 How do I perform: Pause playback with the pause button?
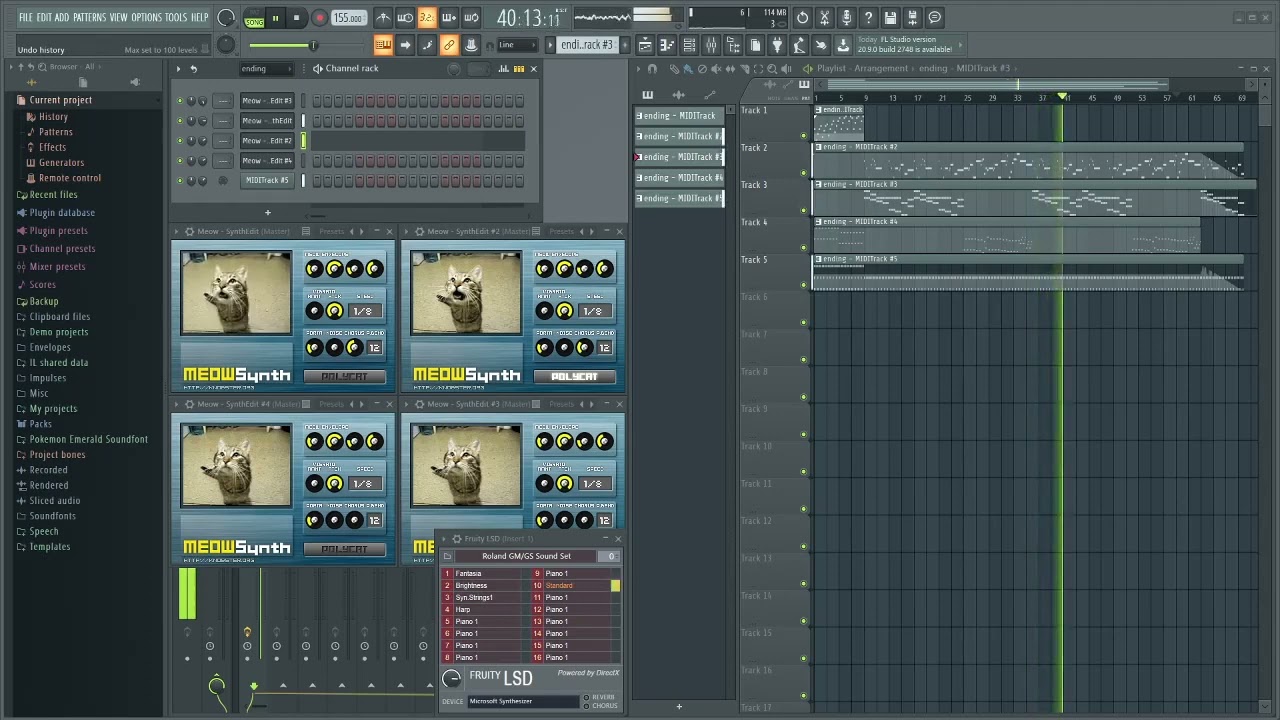click(x=275, y=18)
